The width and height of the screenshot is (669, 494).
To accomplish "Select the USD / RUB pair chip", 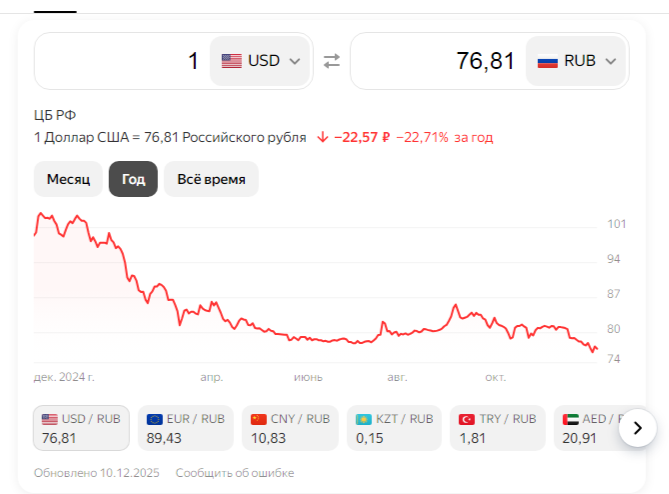I will [x=81, y=428].
